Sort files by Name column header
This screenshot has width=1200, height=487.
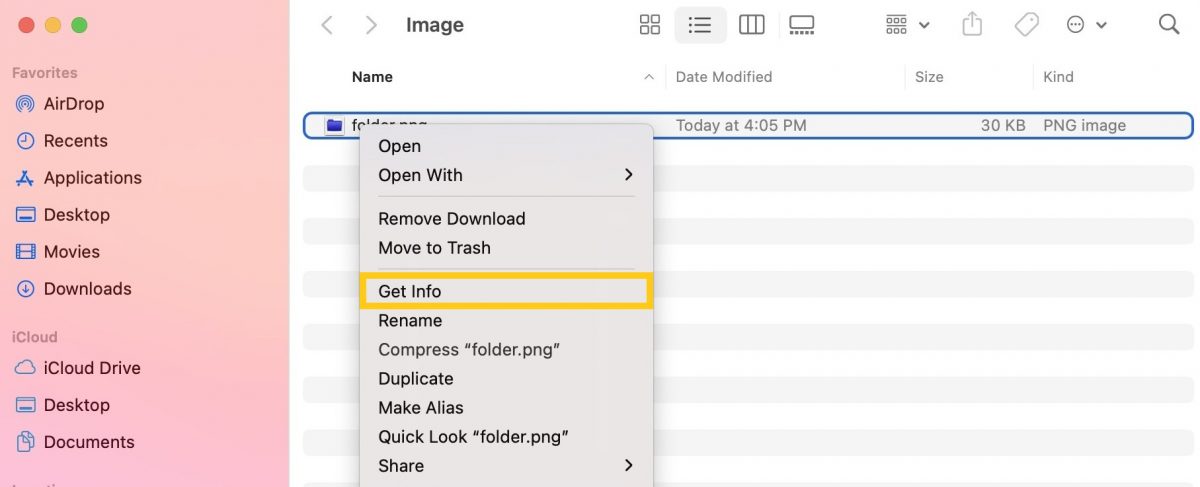(x=372, y=77)
